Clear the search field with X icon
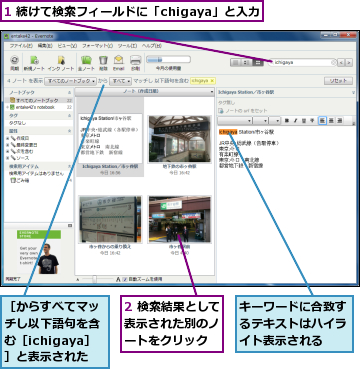360x369 pixels. click(333, 62)
